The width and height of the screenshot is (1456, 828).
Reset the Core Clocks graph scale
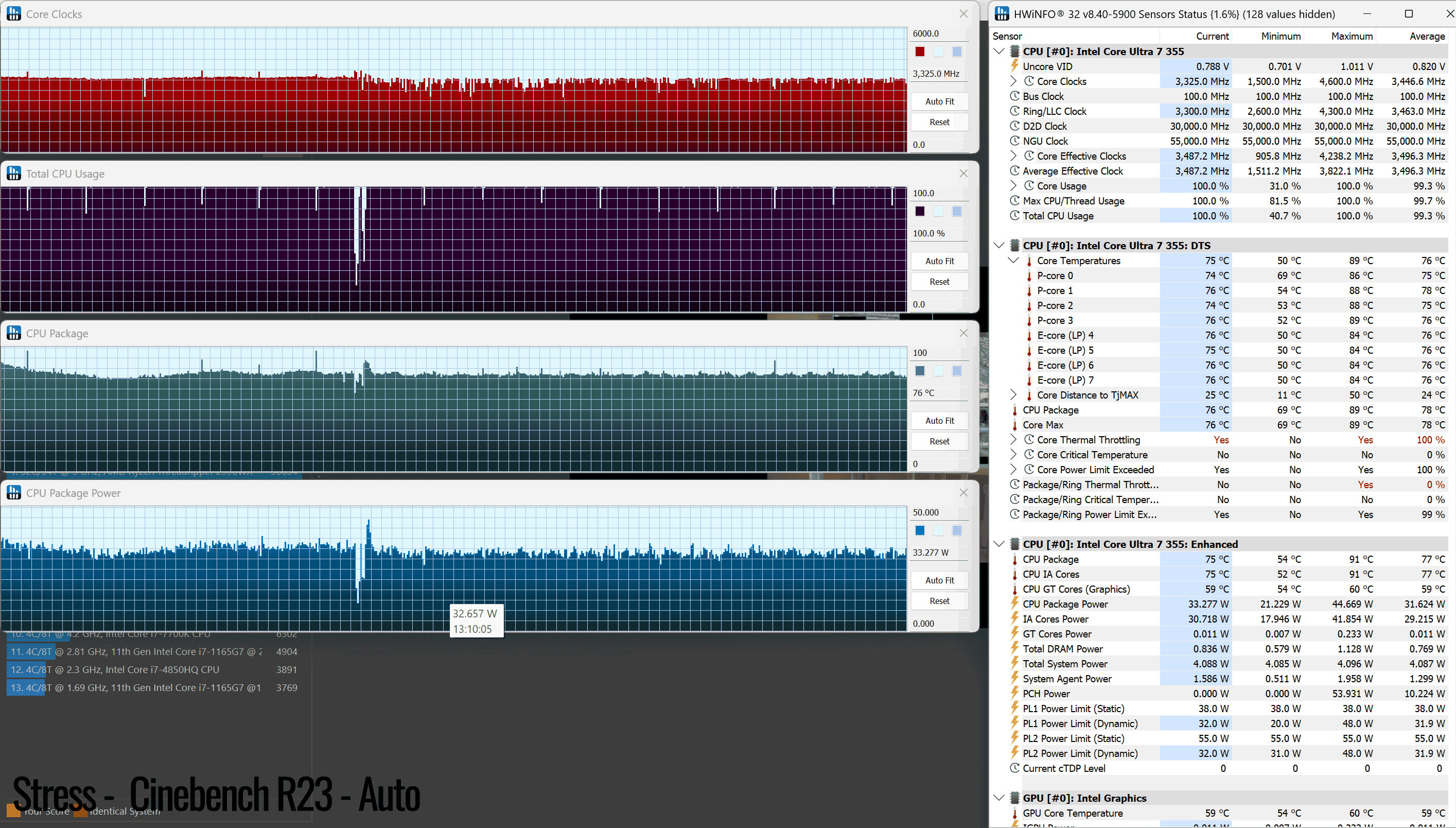(x=939, y=122)
